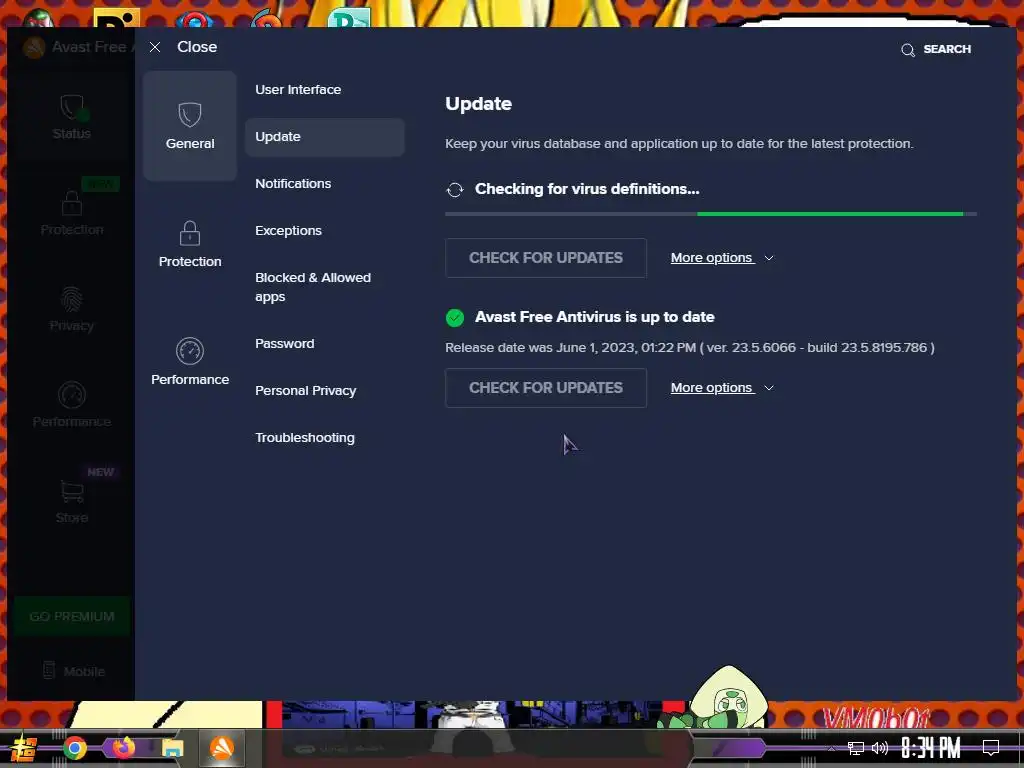
Task: Open Mobile in the dimmed sidebar
Action: [73, 671]
